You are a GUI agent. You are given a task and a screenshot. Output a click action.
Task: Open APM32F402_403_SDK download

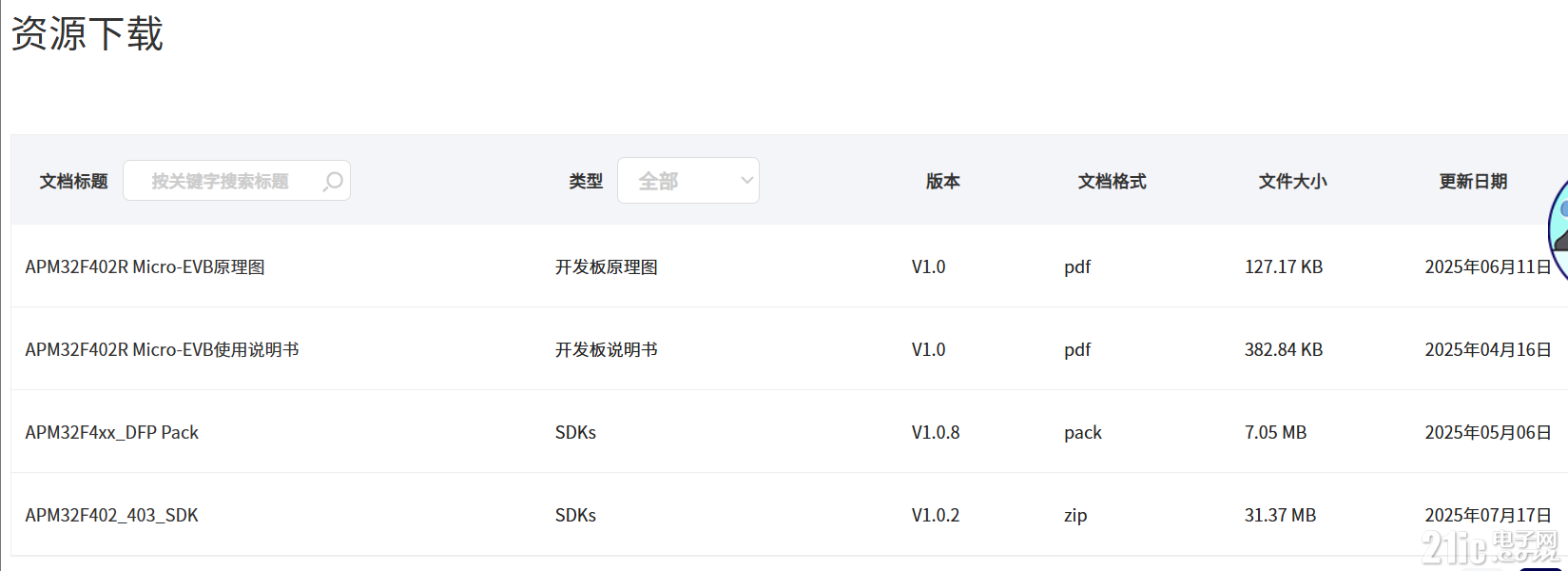[112, 516]
